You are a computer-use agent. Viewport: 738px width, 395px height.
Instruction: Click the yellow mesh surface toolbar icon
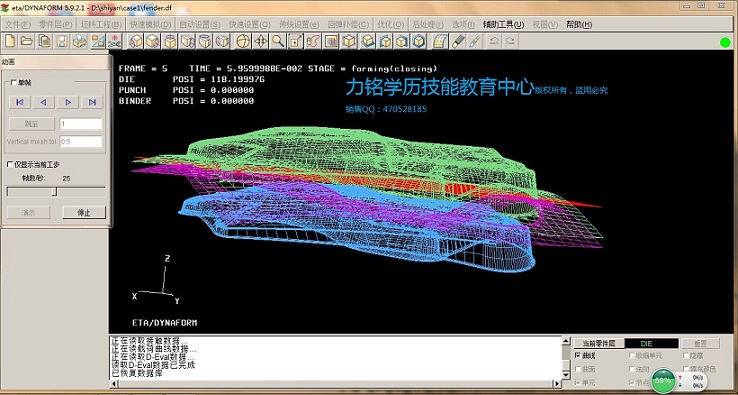(440, 41)
